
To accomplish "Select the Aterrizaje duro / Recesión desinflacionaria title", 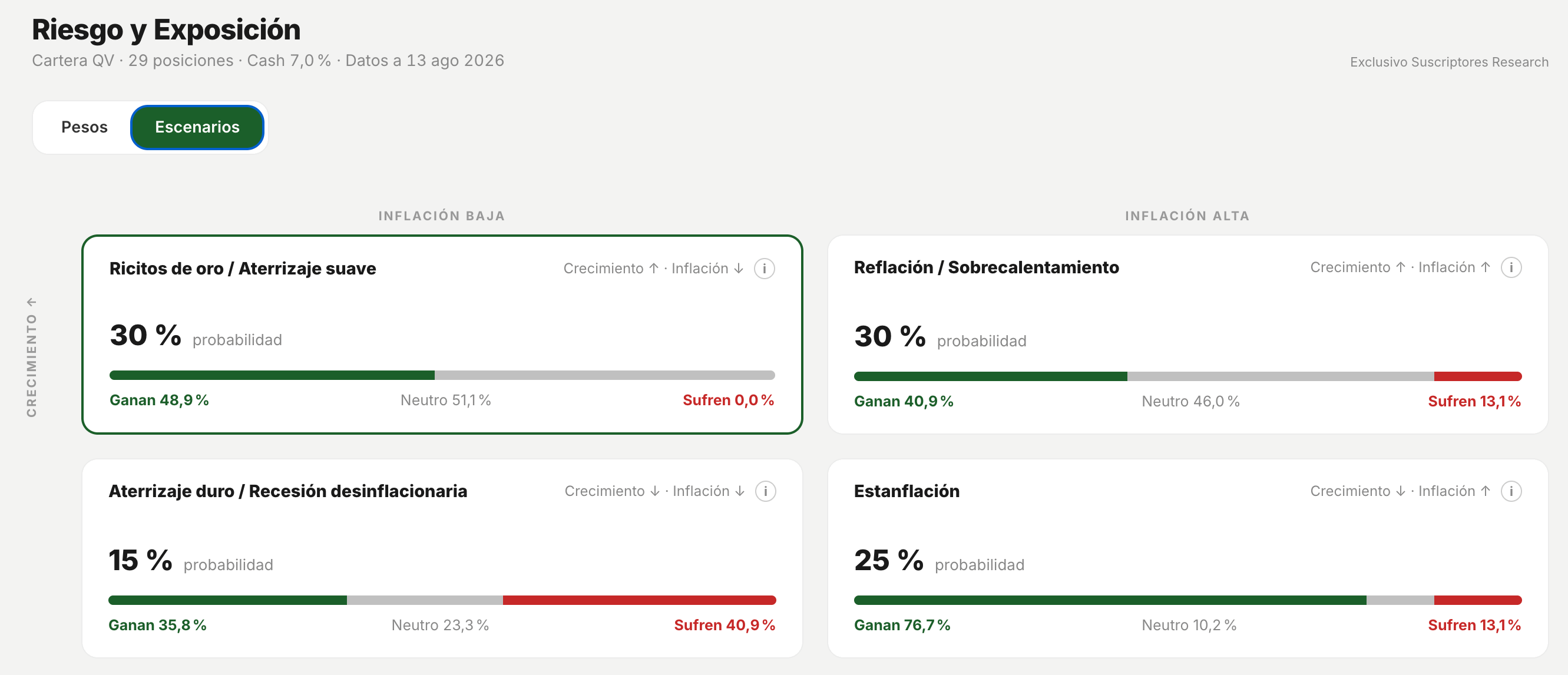I will (x=288, y=491).
